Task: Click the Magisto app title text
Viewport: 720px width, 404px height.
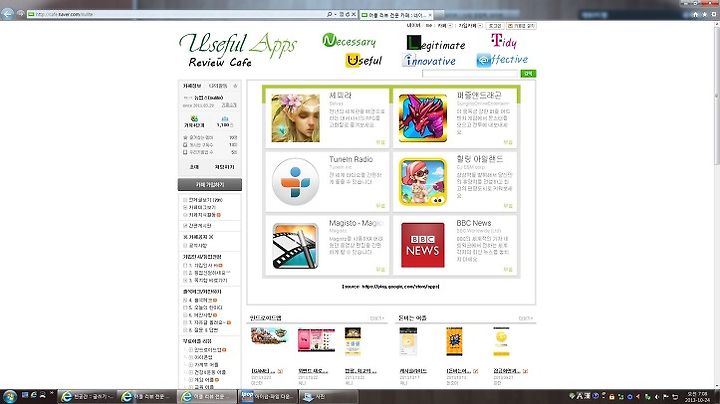Action: 356,223
